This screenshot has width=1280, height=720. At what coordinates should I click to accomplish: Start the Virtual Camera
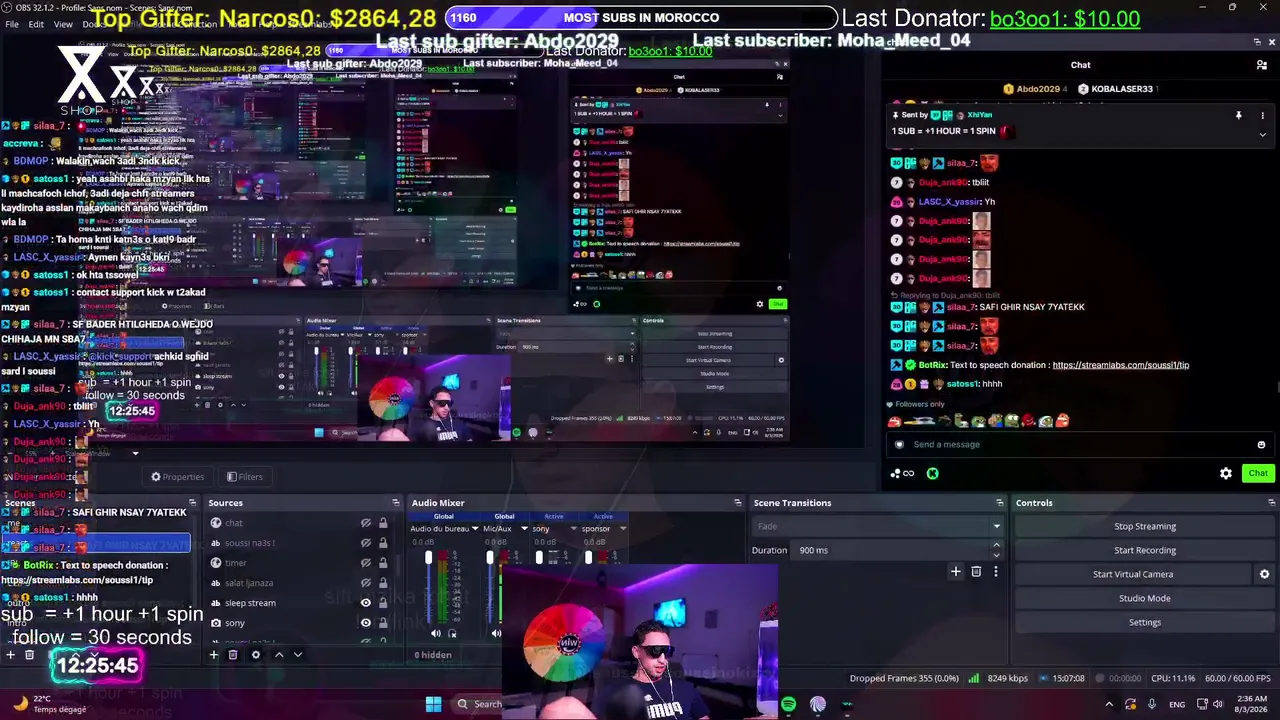coord(1133,574)
